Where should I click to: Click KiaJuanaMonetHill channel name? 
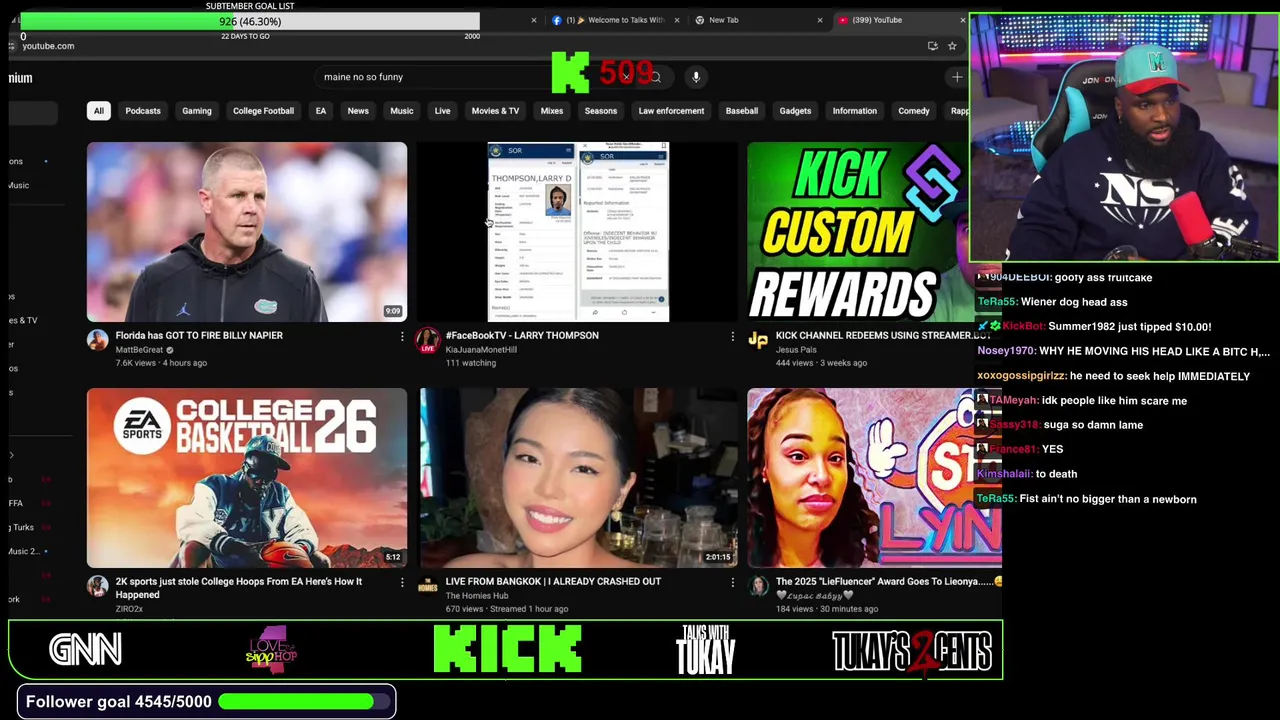click(x=481, y=350)
